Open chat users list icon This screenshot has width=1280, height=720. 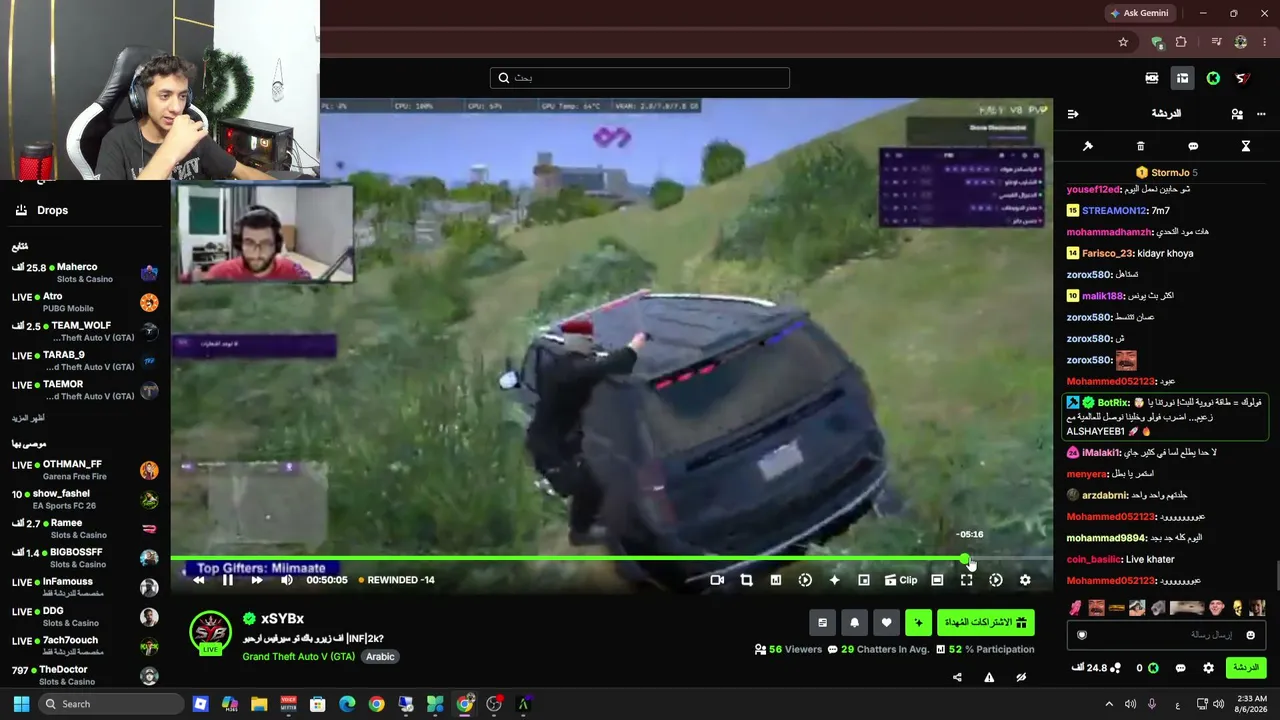pyautogui.click(x=1237, y=114)
